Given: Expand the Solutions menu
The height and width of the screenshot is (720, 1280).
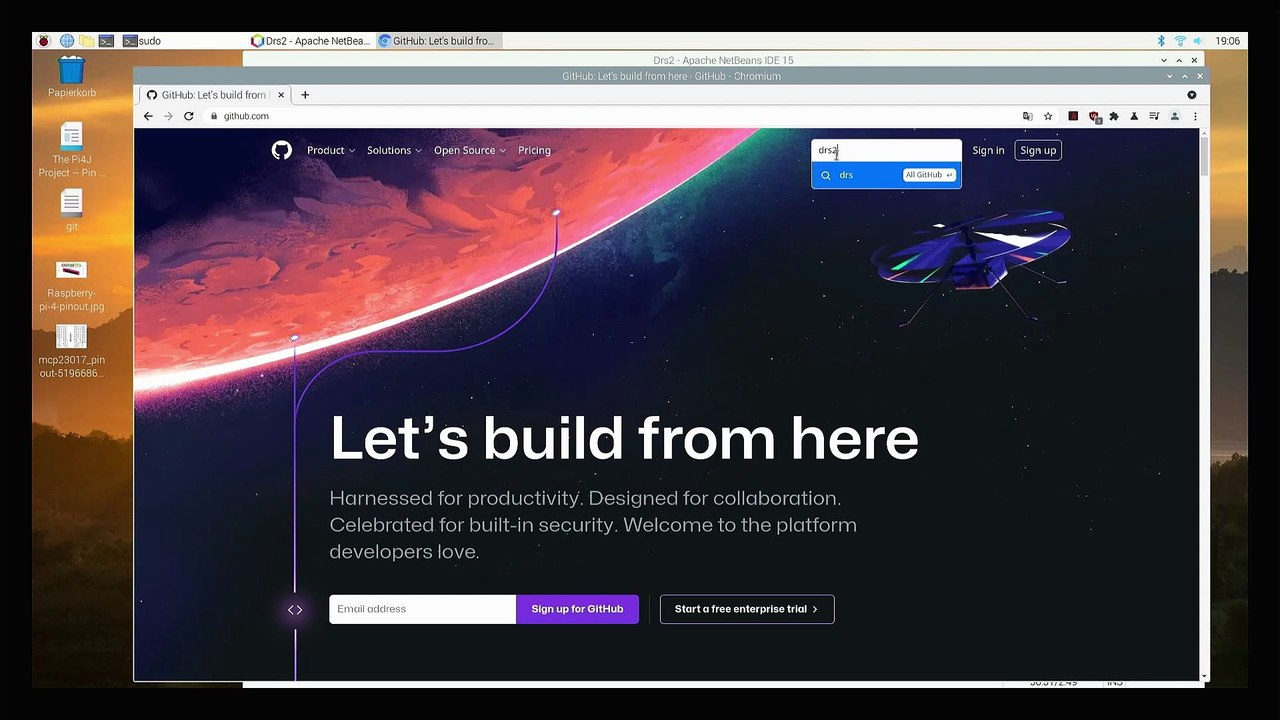Looking at the screenshot, I should pos(394,150).
